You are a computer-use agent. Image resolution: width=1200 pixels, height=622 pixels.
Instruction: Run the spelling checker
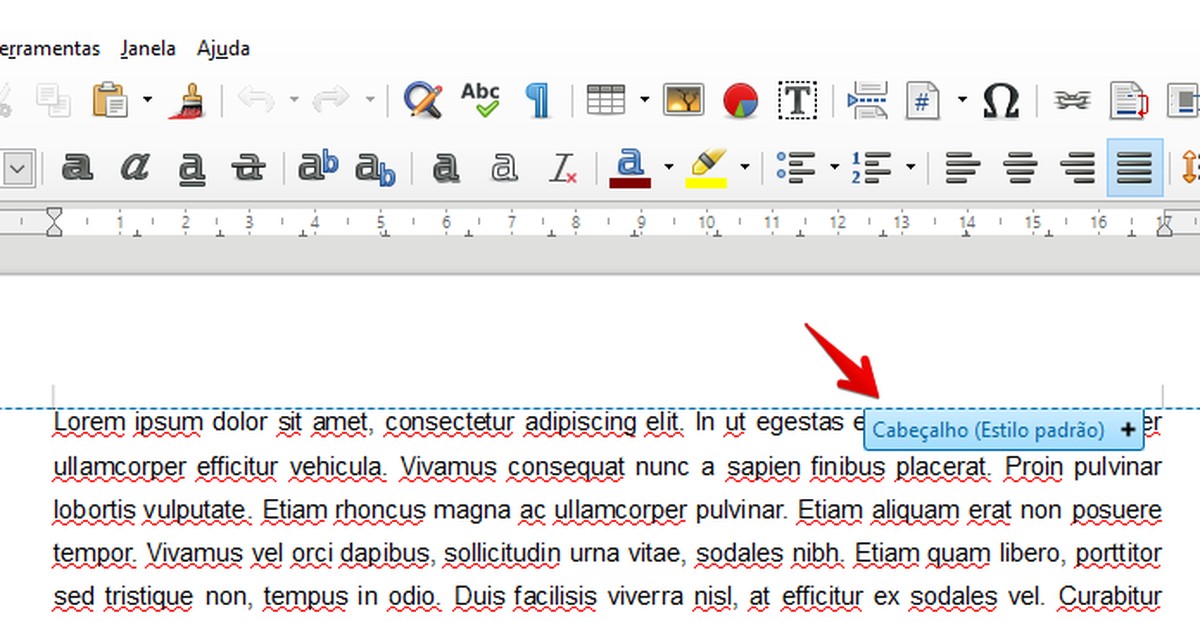click(x=480, y=100)
